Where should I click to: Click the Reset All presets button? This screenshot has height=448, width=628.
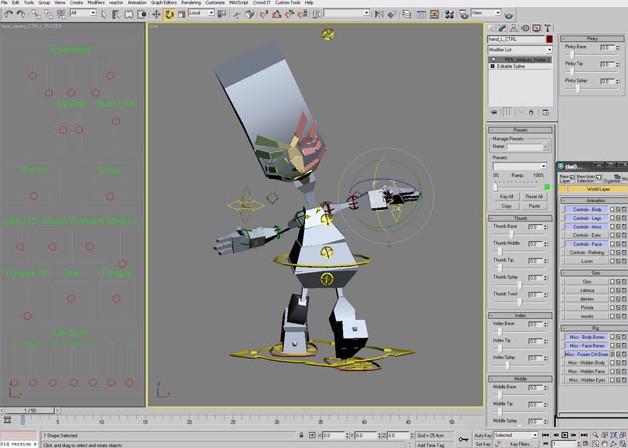tap(533, 197)
